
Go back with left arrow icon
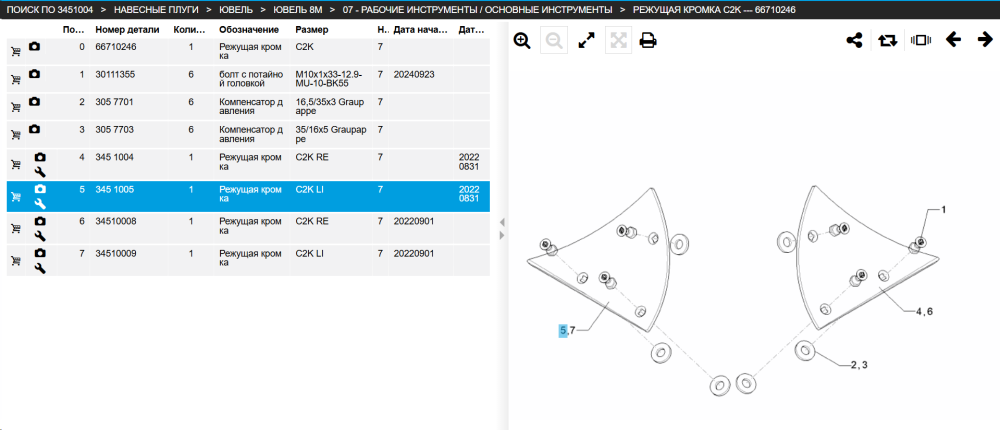[953, 40]
